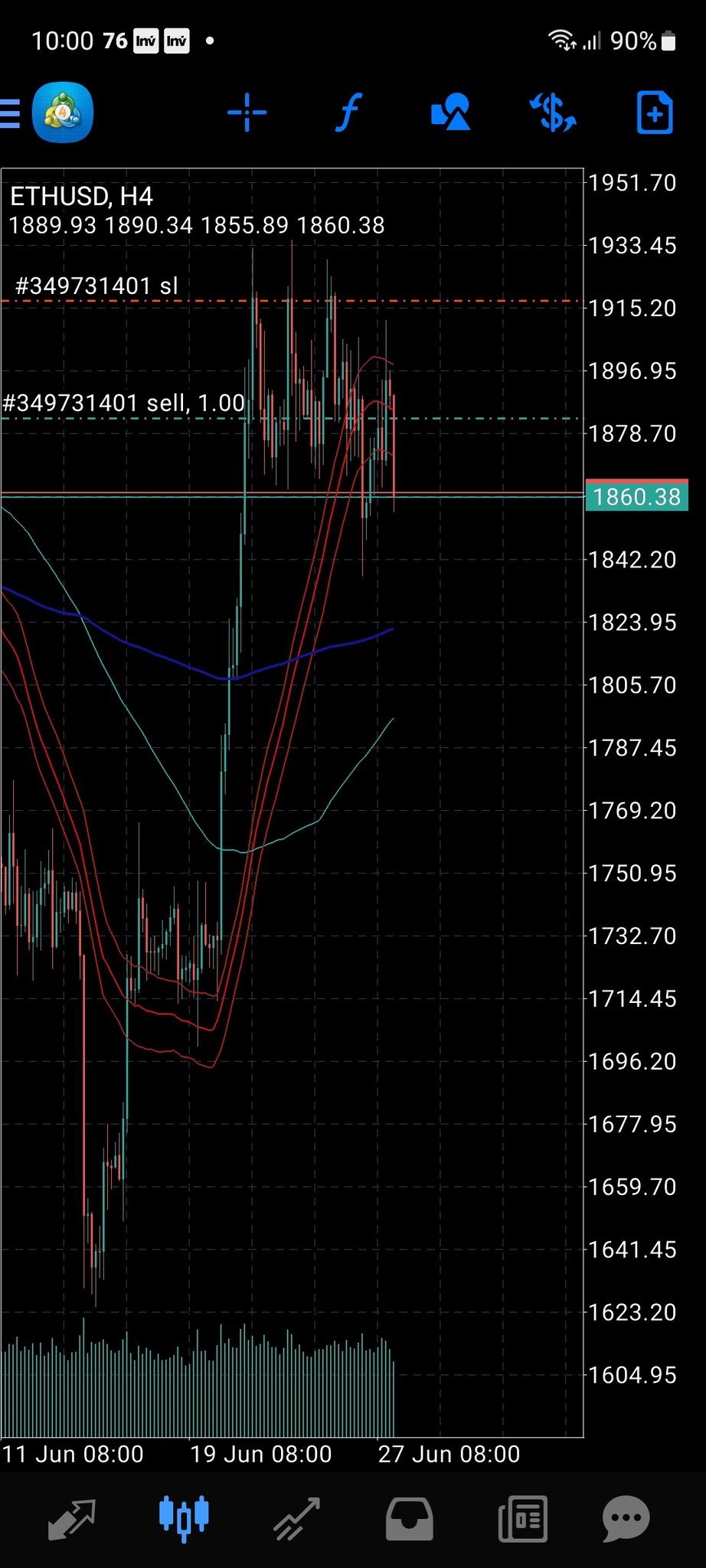Image resolution: width=706 pixels, height=1568 pixels.
Task: Tap the 1787.45 price scale label
Action: pyautogui.click(x=632, y=747)
